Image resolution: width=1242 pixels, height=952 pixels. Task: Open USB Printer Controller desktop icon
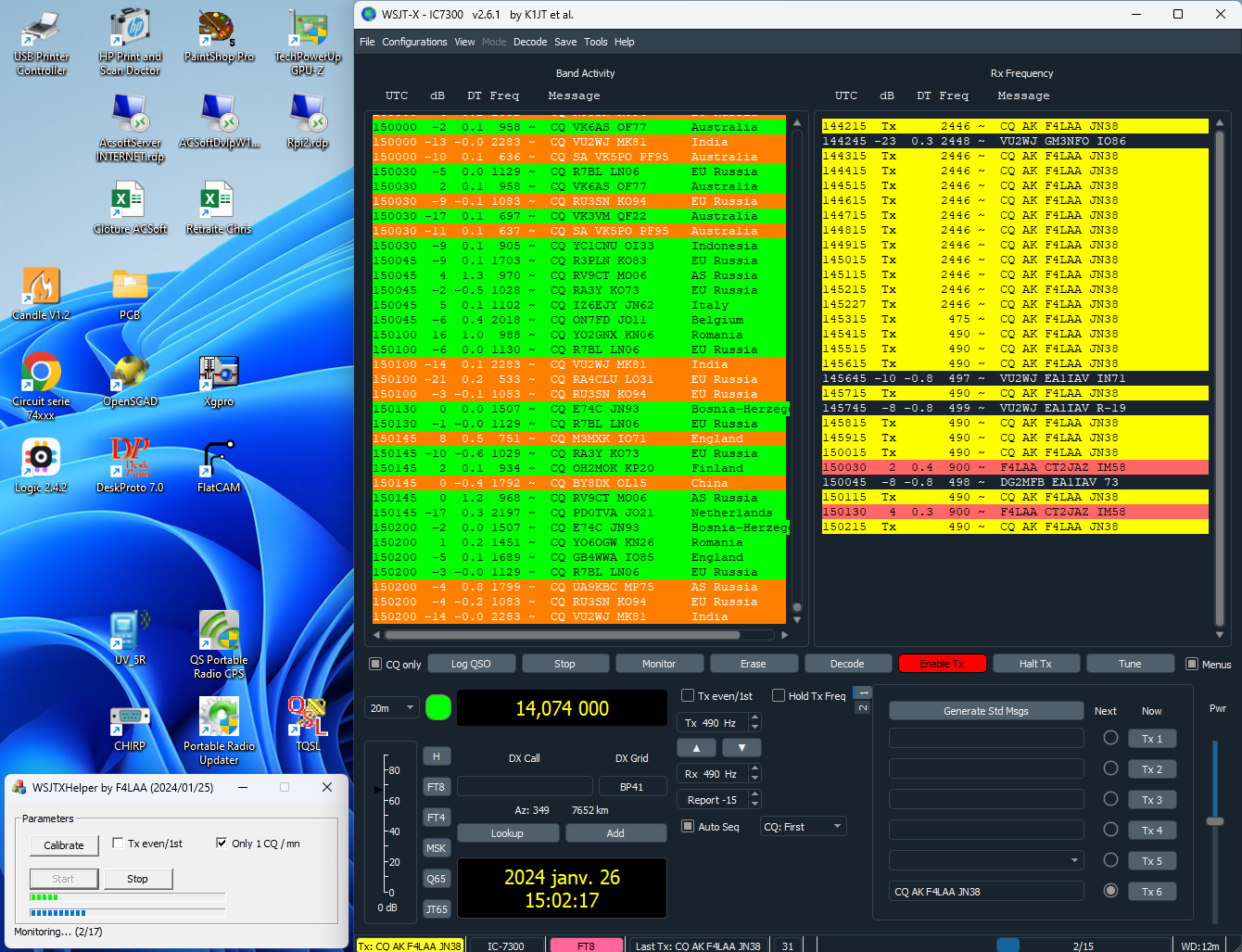point(41,43)
